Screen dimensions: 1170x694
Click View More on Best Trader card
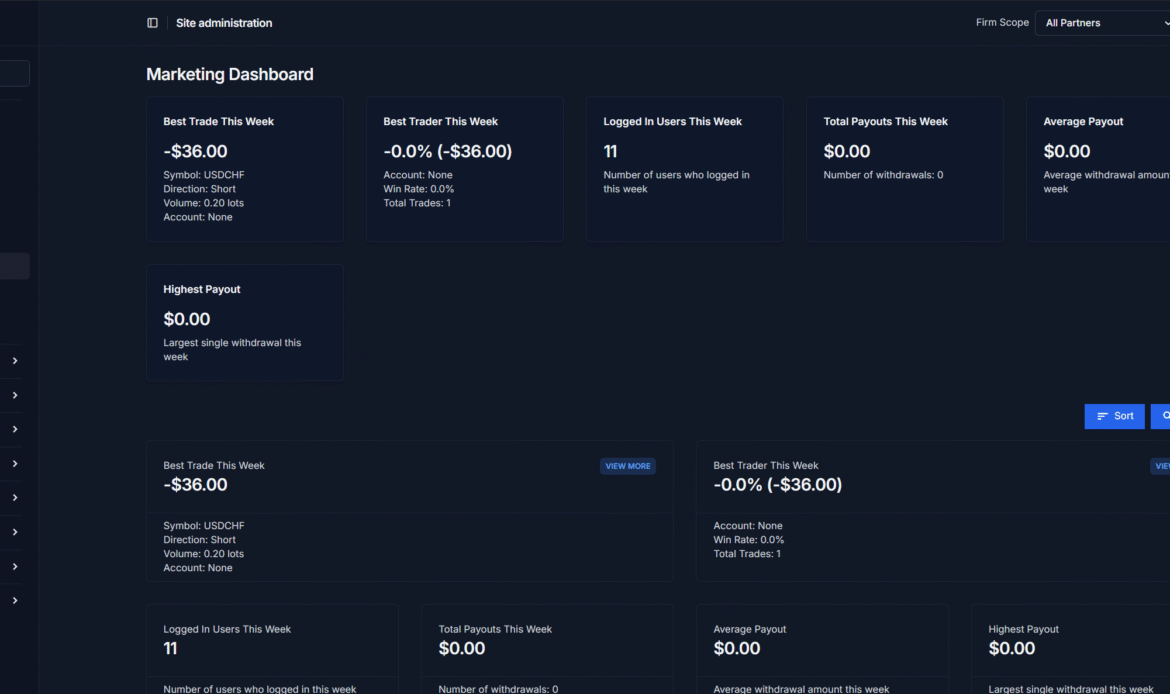click(1161, 466)
